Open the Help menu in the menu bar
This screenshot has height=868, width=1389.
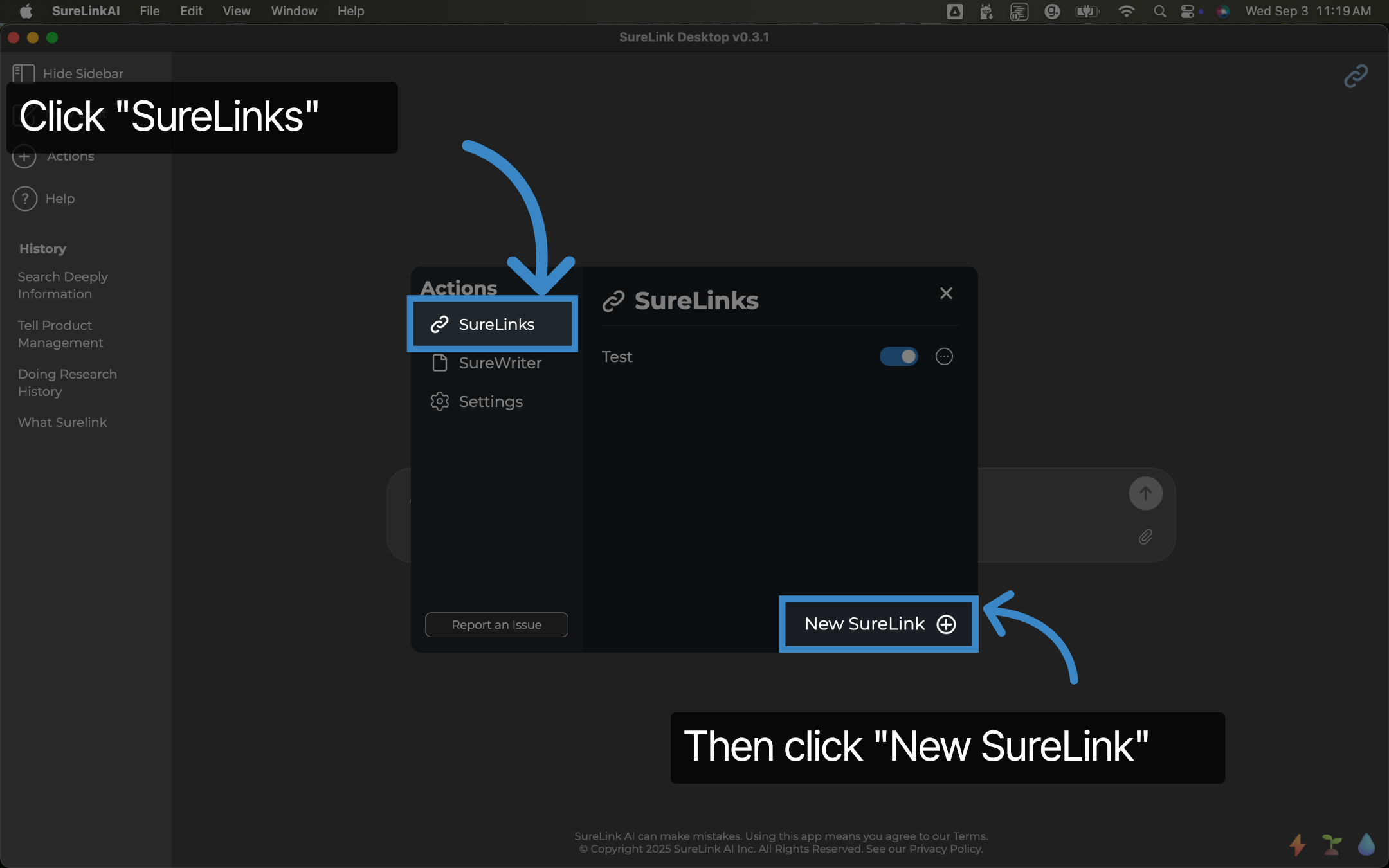coord(351,11)
